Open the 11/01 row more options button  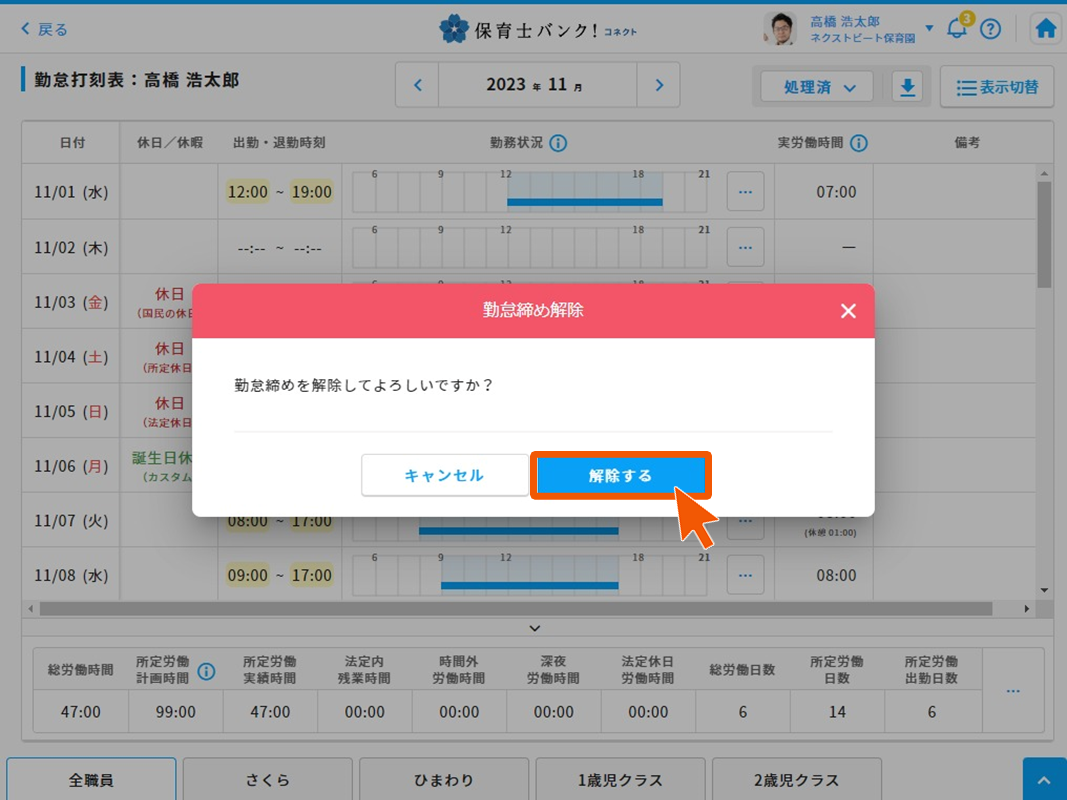(x=745, y=192)
